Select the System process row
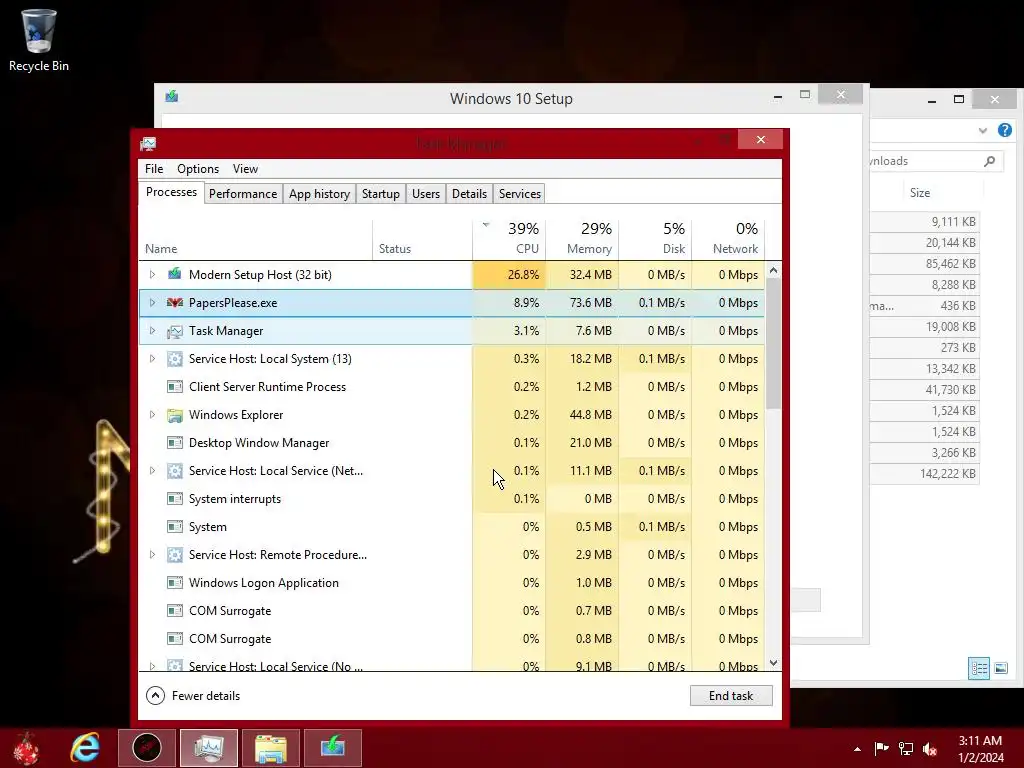This screenshot has width=1024, height=768. (451, 527)
